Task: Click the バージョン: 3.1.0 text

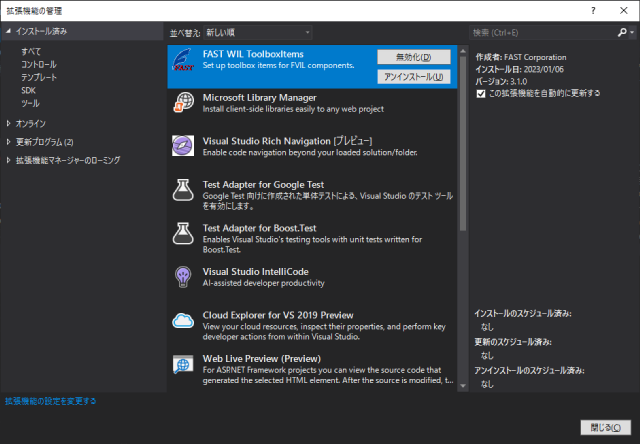Action: 501,82
